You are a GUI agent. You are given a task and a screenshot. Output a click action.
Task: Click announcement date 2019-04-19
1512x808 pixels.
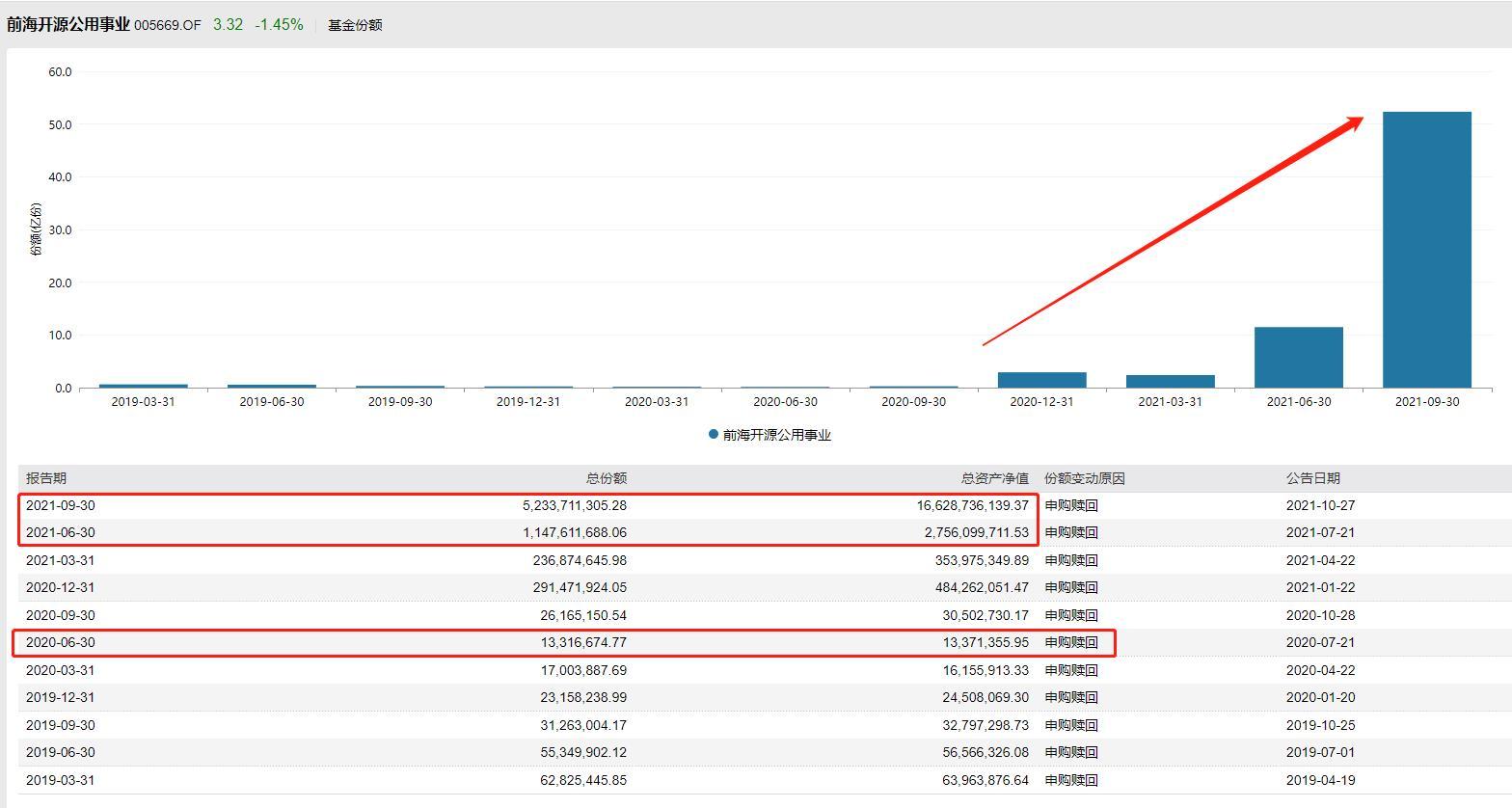[x=1320, y=780]
